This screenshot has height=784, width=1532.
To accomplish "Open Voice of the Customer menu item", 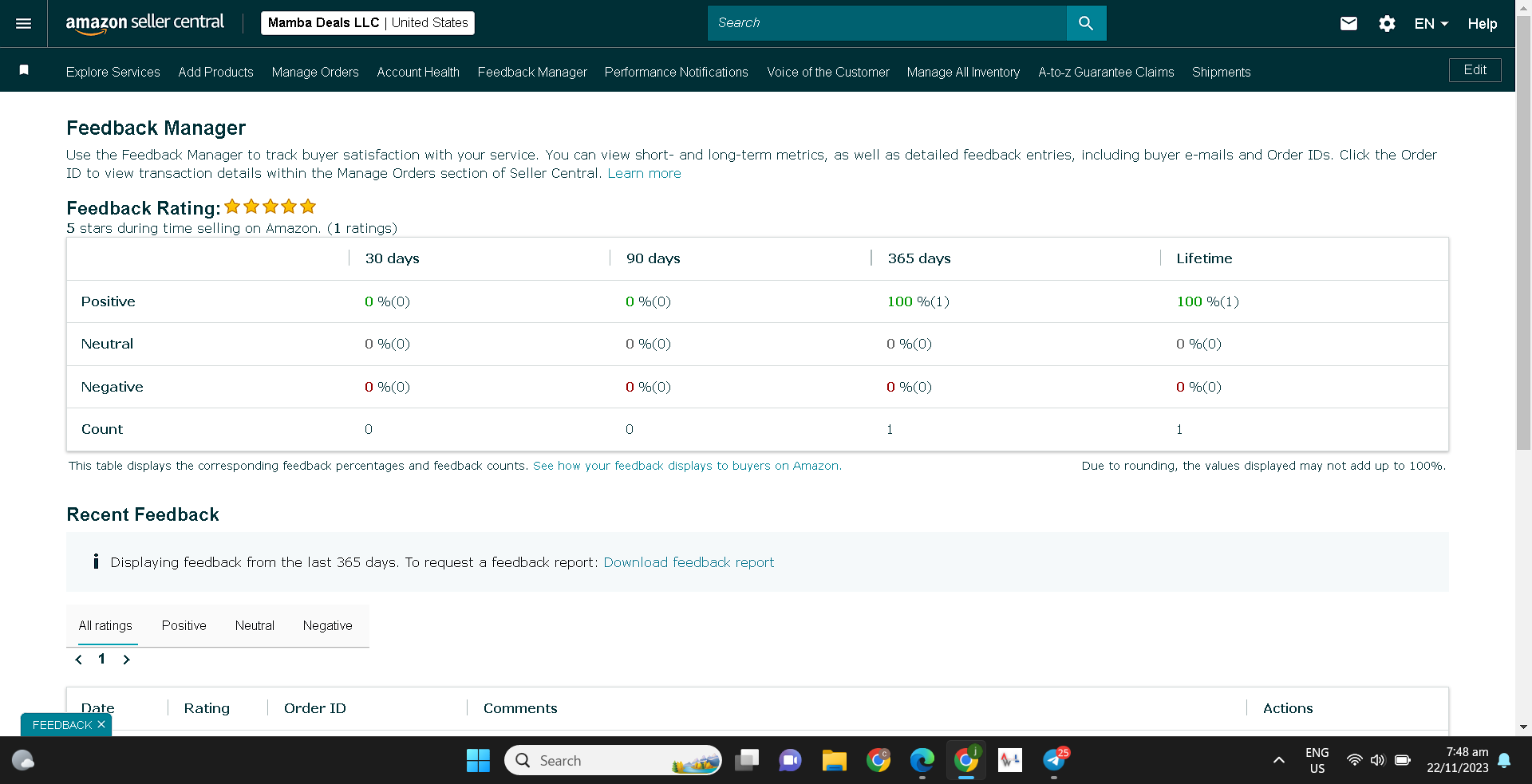I will (x=828, y=72).
